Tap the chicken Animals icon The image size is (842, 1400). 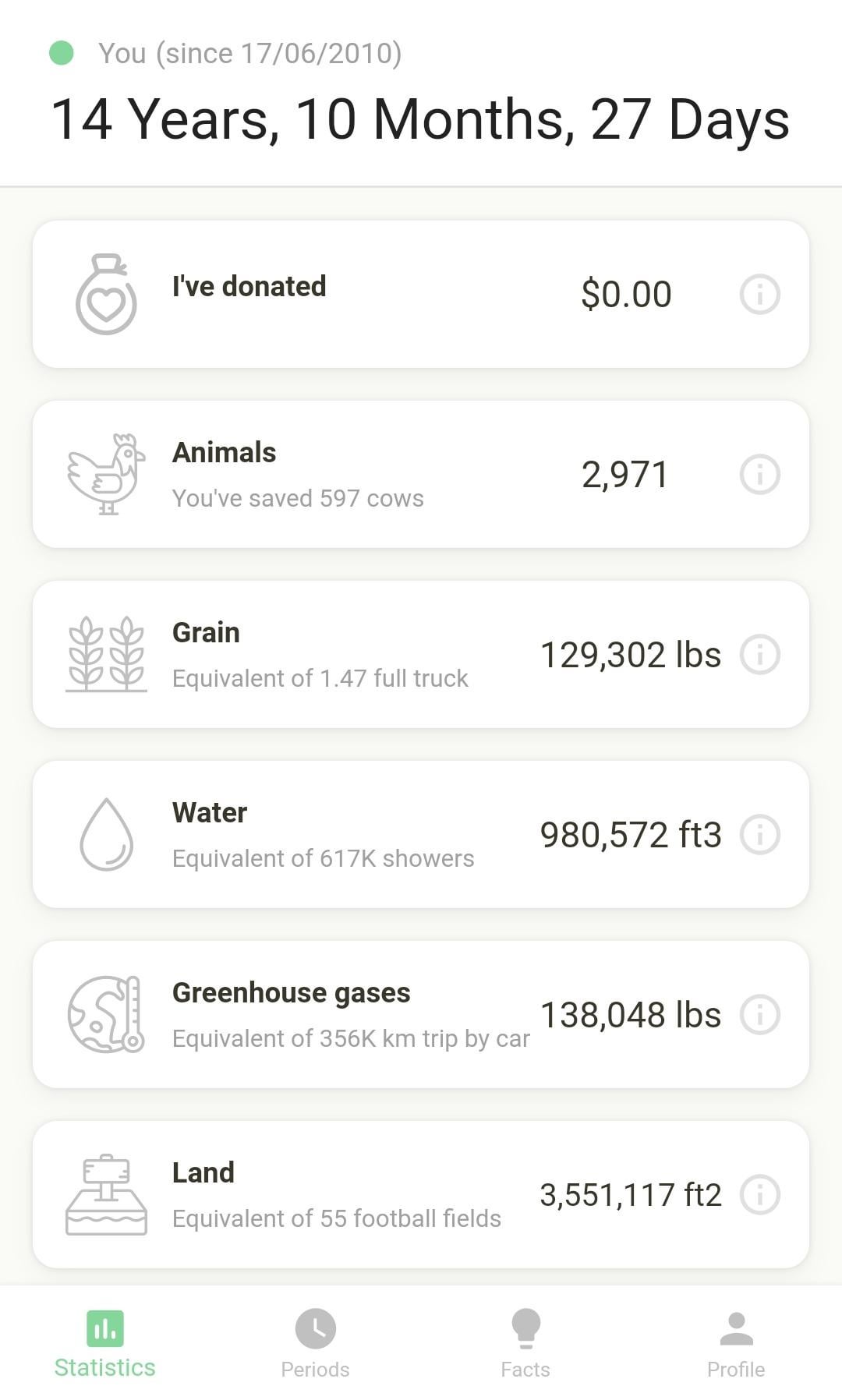coord(106,475)
